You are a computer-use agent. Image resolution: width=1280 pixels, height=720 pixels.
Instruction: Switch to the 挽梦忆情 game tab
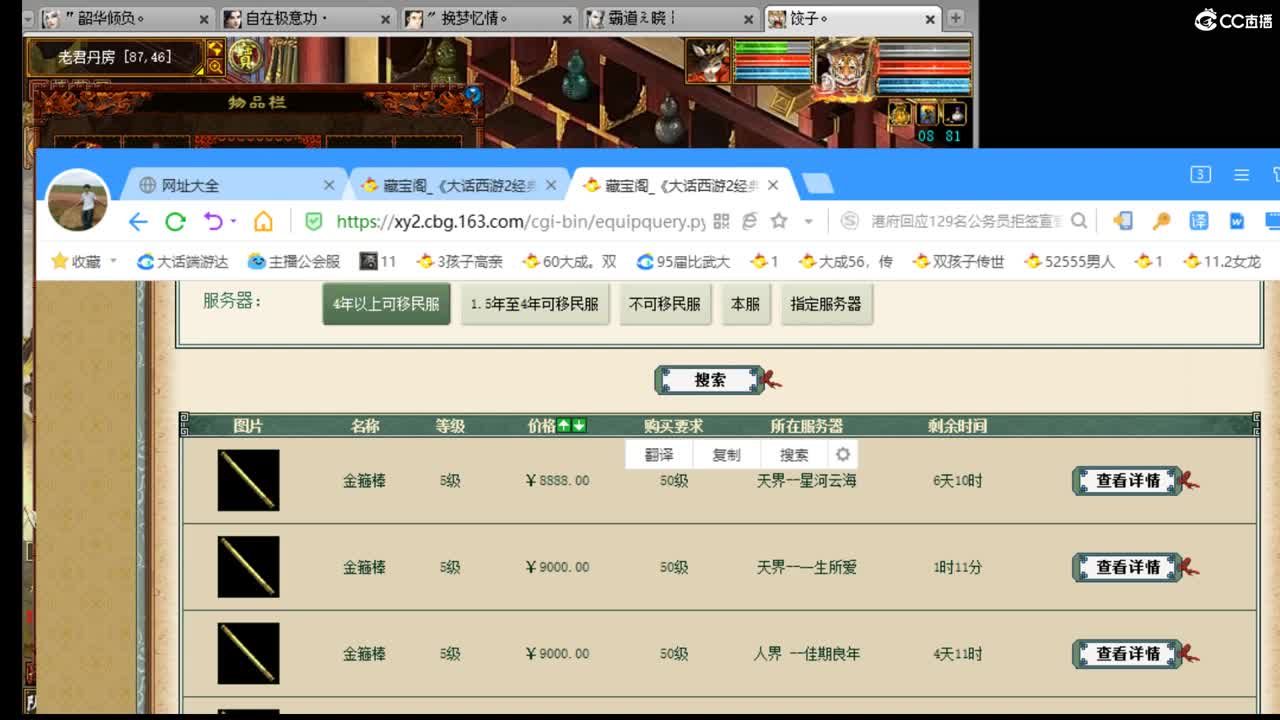489,18
